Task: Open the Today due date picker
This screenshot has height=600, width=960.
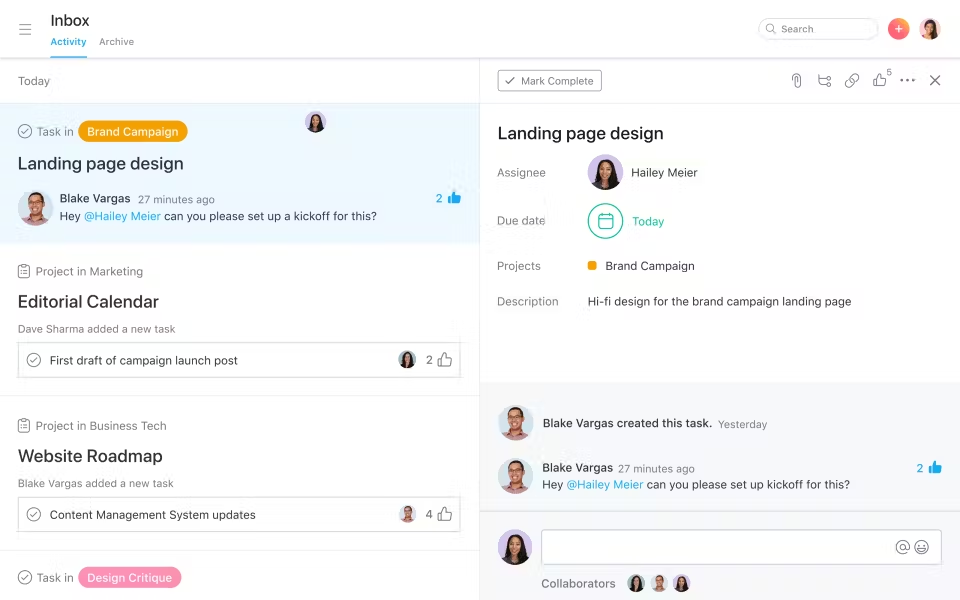Action: (648, 222)
